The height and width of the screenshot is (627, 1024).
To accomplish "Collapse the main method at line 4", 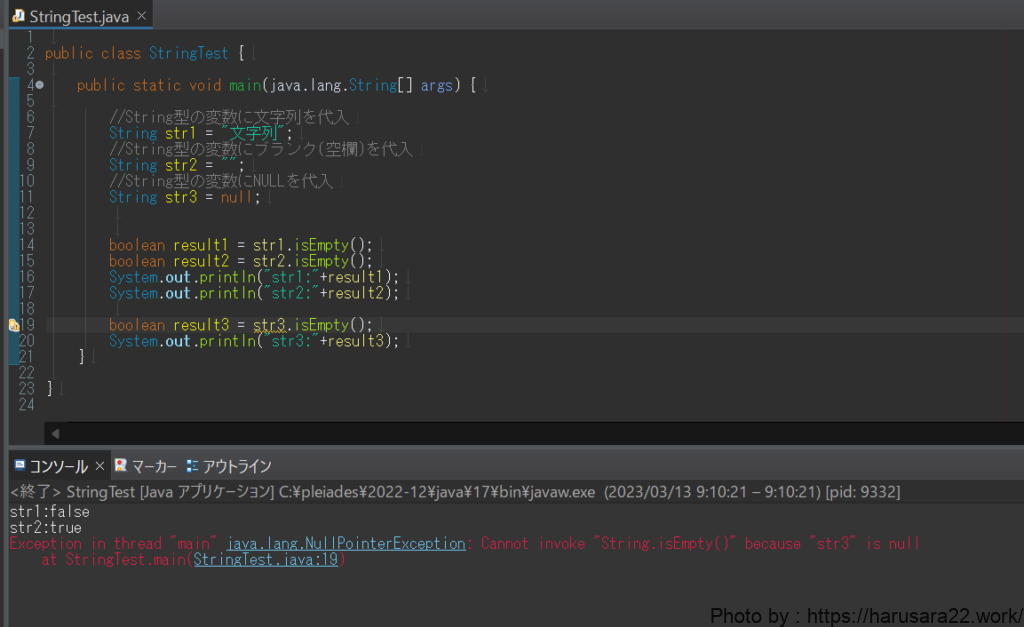I will (x=39, y=85).
